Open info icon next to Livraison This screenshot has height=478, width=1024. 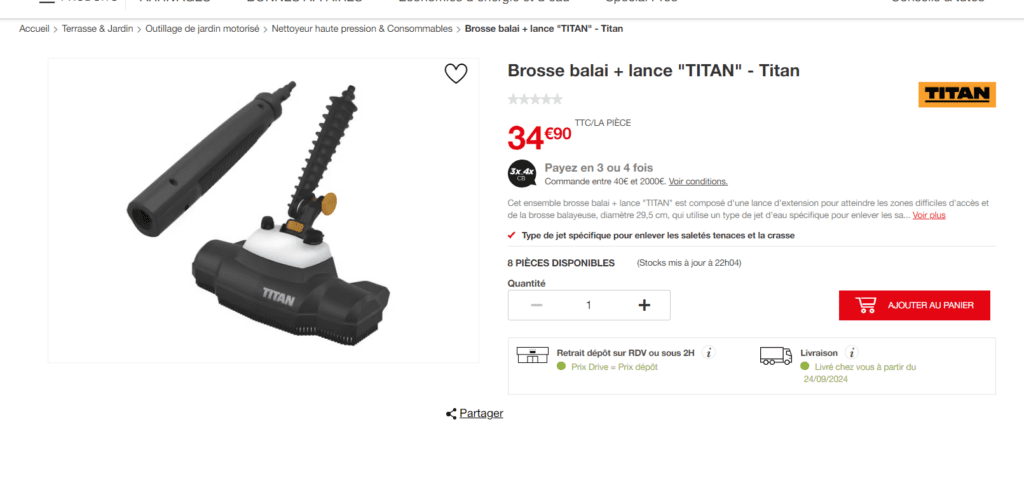tap(851, 353)
